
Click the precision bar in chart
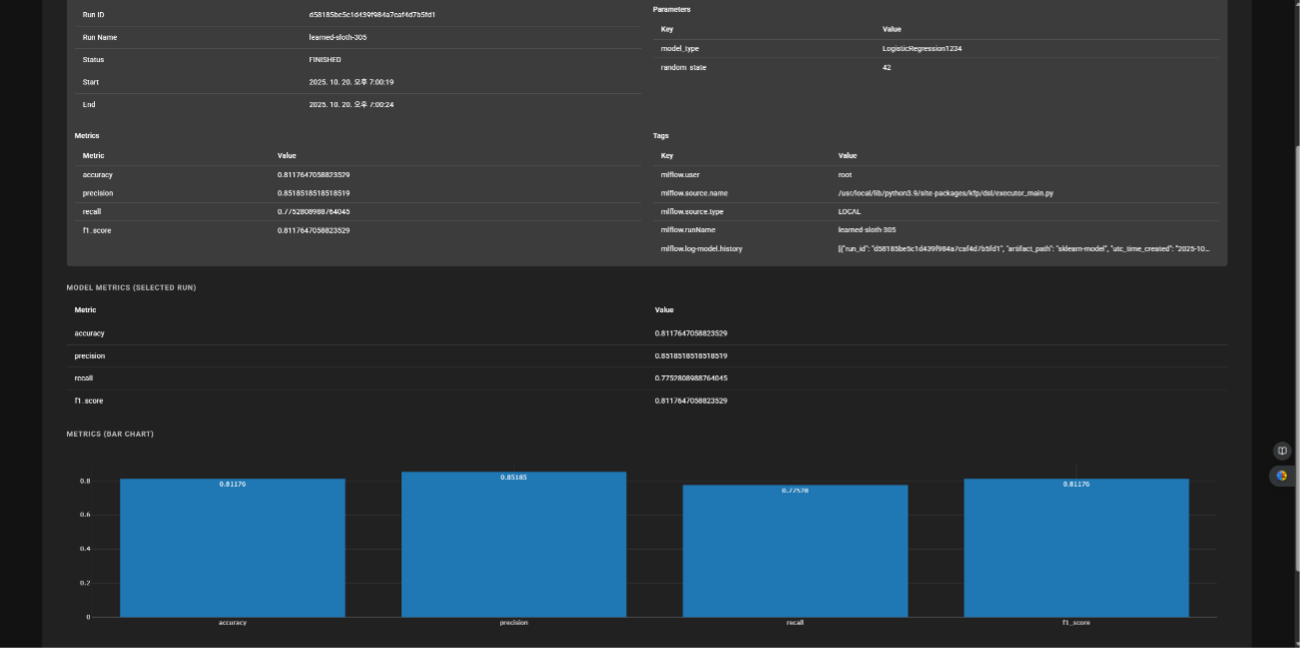(x=513, y=545)
